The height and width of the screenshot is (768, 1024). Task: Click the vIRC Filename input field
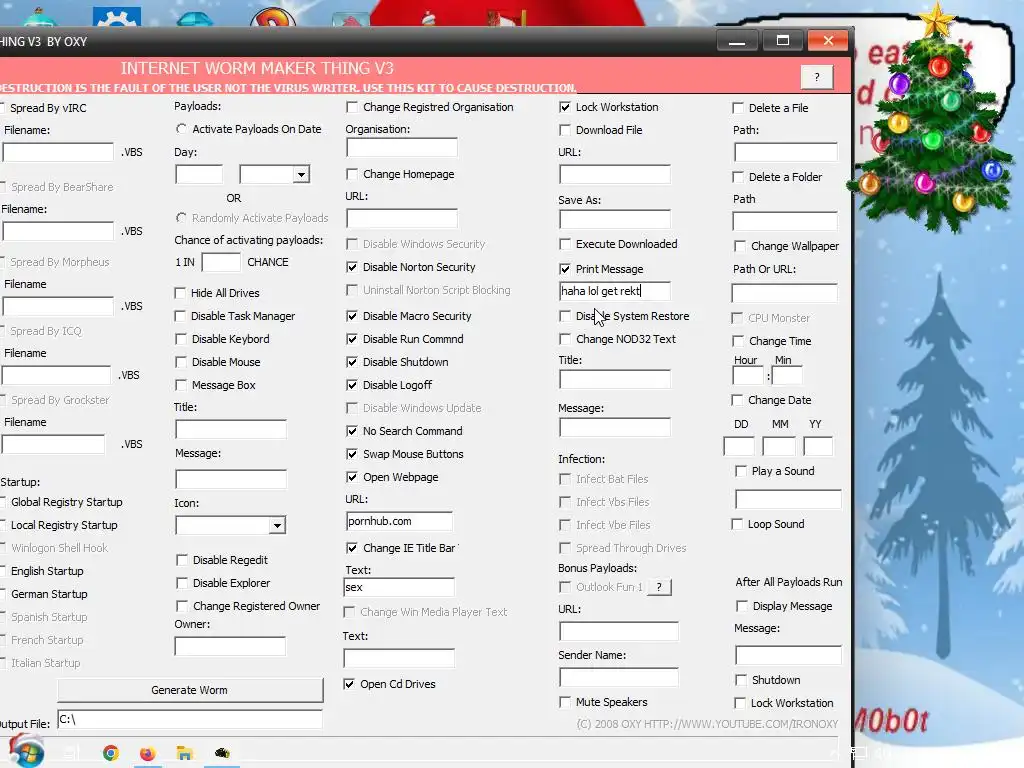tap(58, 152)
